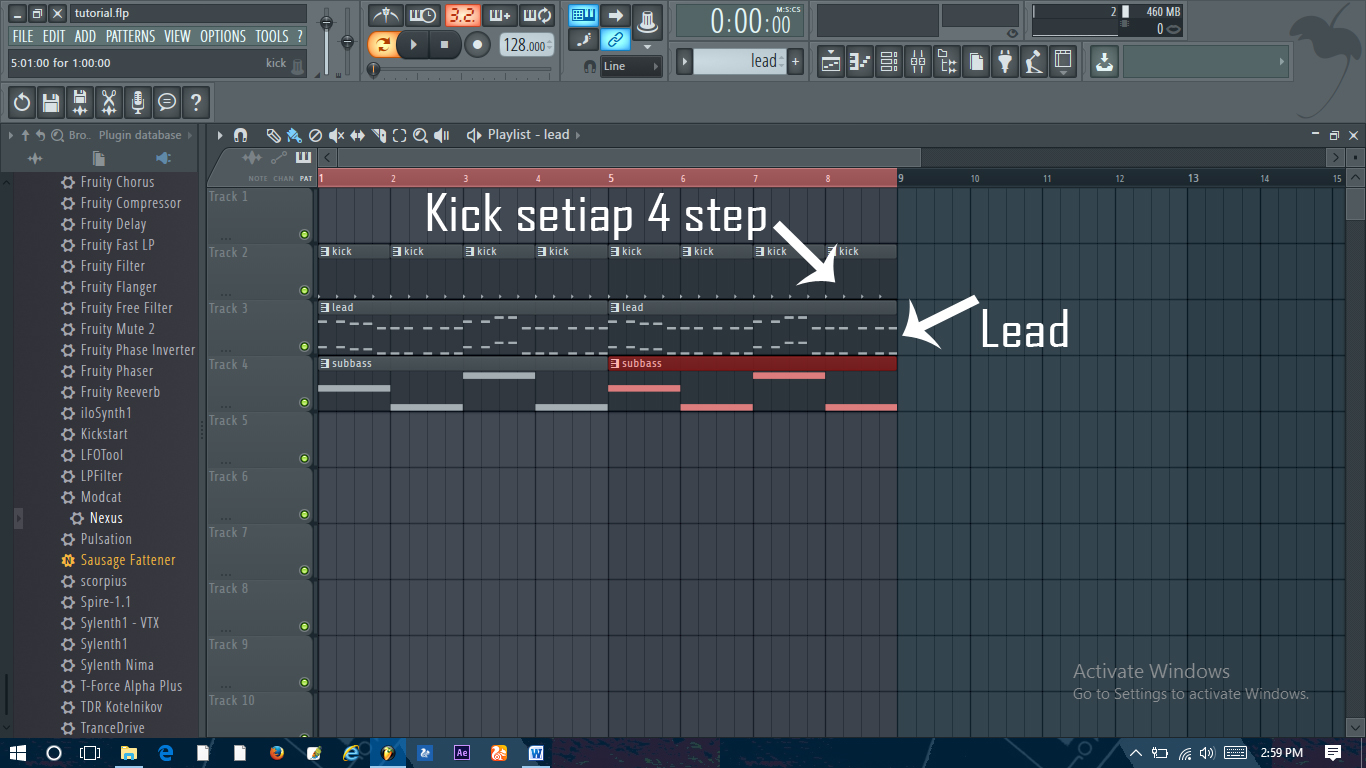Toggle step editing footprint button

pyautogui.click(x=584, y=40)
